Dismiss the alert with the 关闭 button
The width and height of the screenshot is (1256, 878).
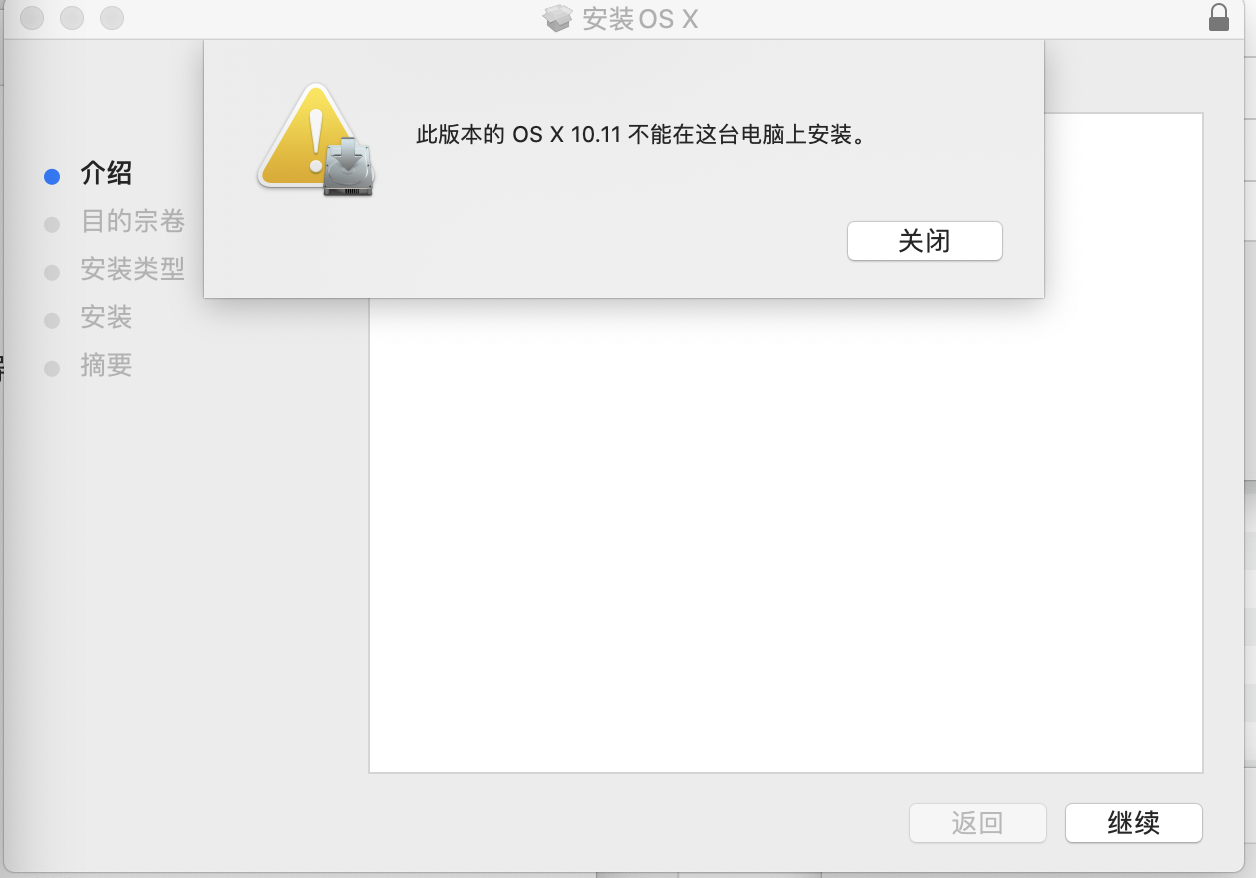pyautogui.click(x=925, y=241)
